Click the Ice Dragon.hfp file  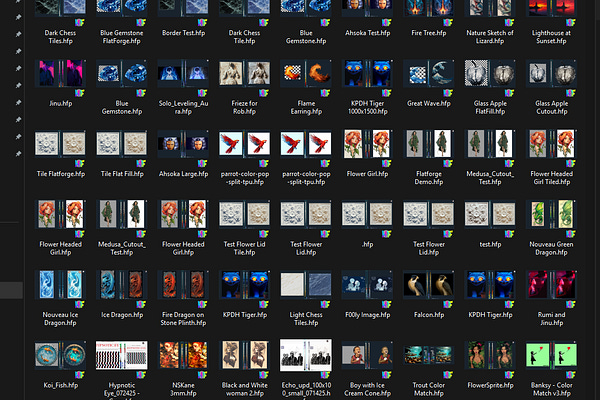click(x=122, y=295)
